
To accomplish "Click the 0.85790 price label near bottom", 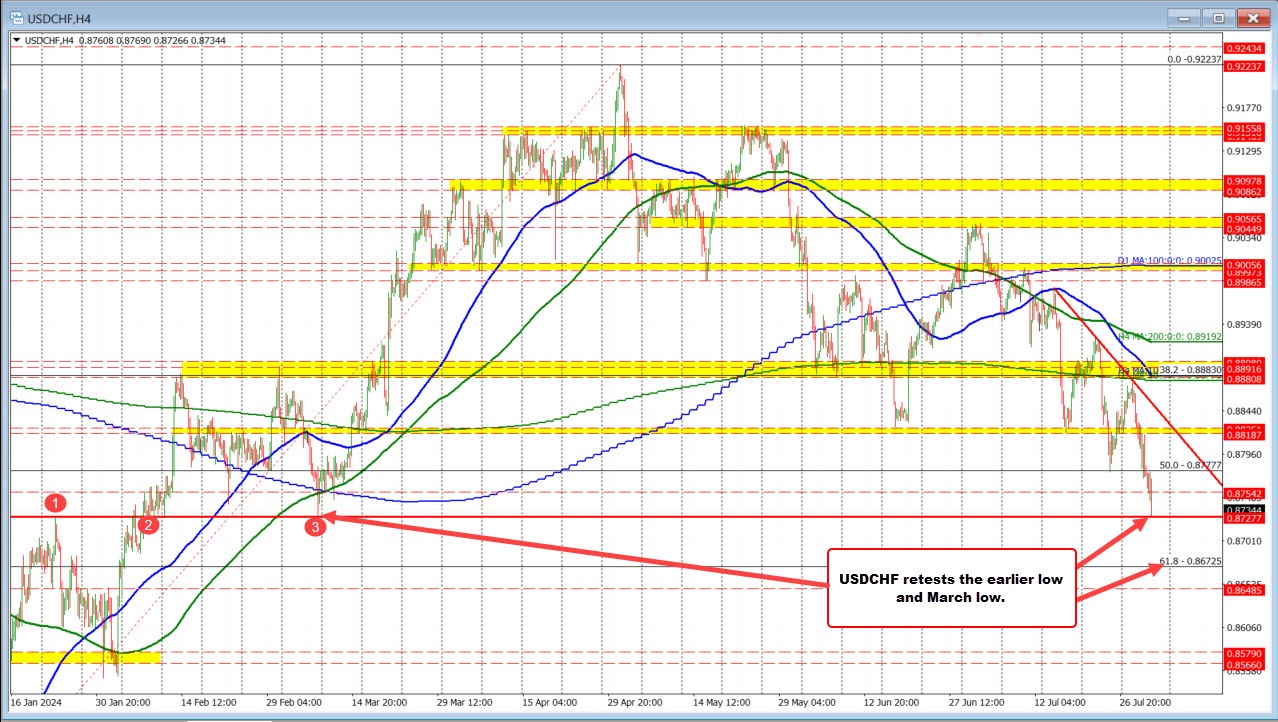I will [x=1243, y=652].
